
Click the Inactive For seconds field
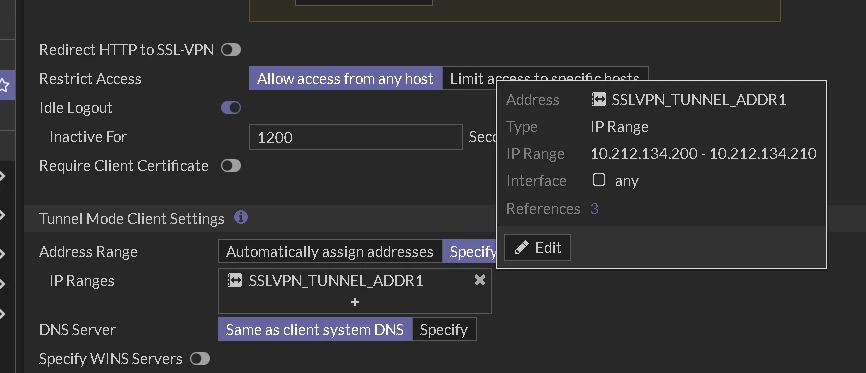pos(356,137)
